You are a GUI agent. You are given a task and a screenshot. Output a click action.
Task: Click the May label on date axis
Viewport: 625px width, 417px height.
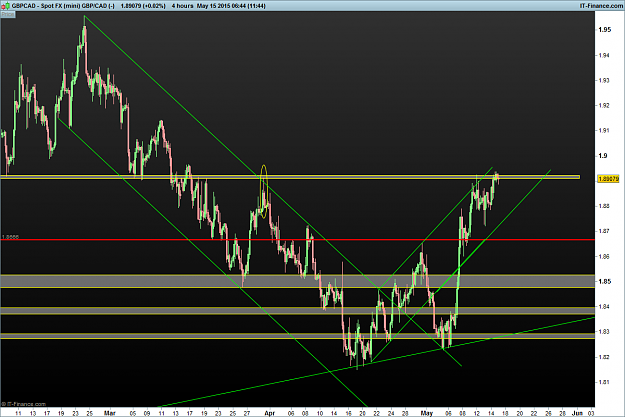pos(426,413)
